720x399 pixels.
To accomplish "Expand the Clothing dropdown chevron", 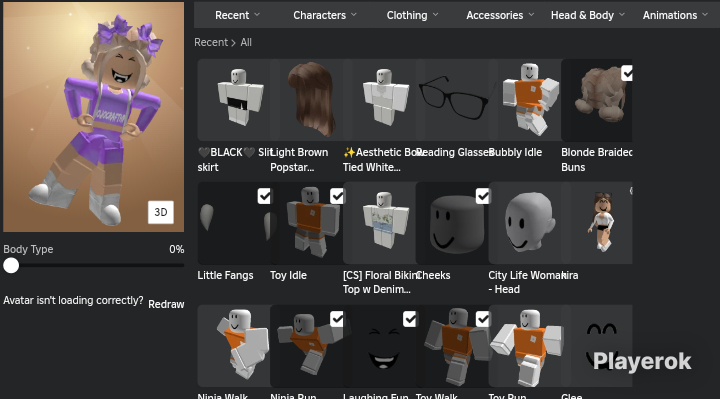I will 435,15.
